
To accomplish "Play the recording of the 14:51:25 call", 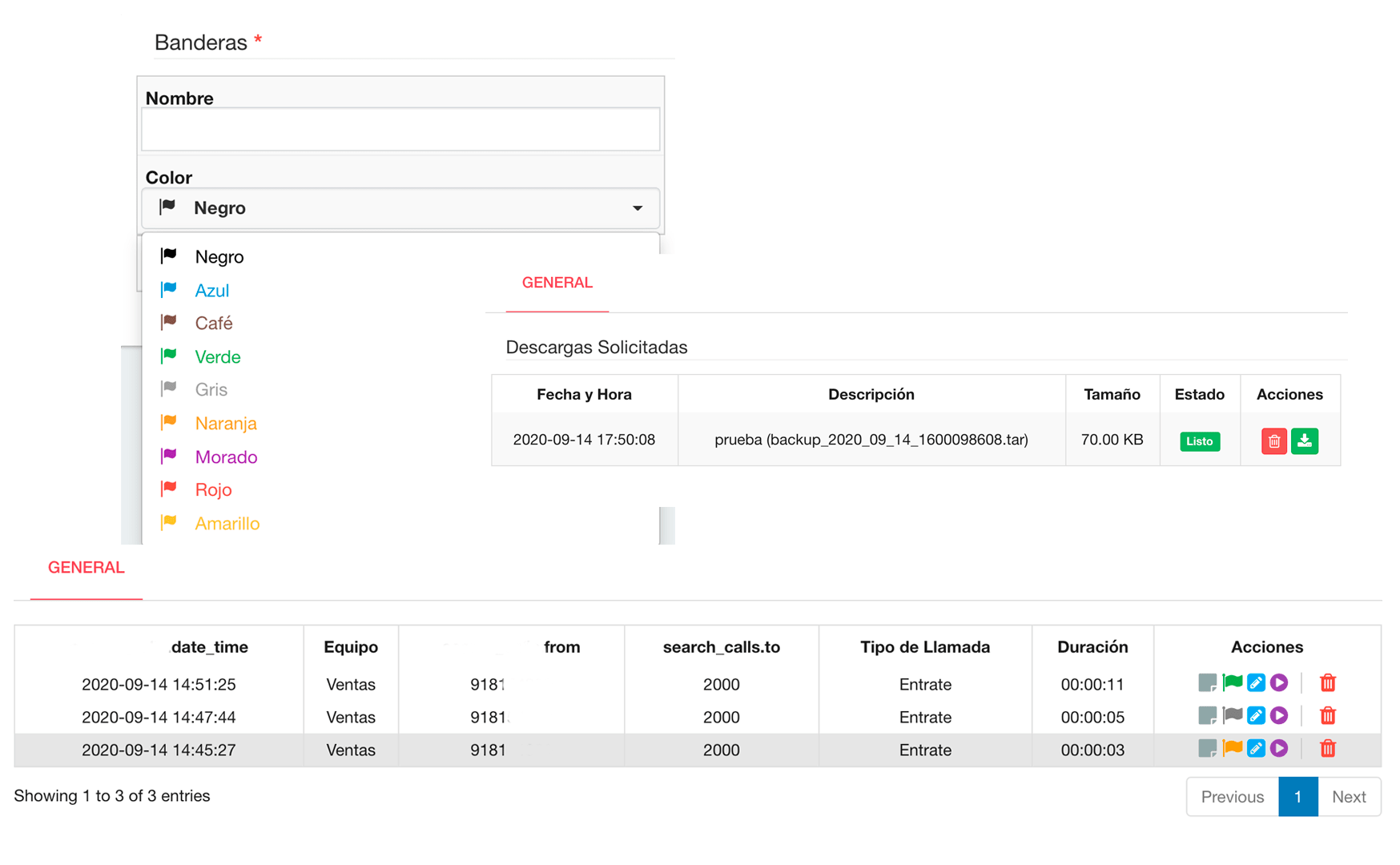I will pos(1279,683).
